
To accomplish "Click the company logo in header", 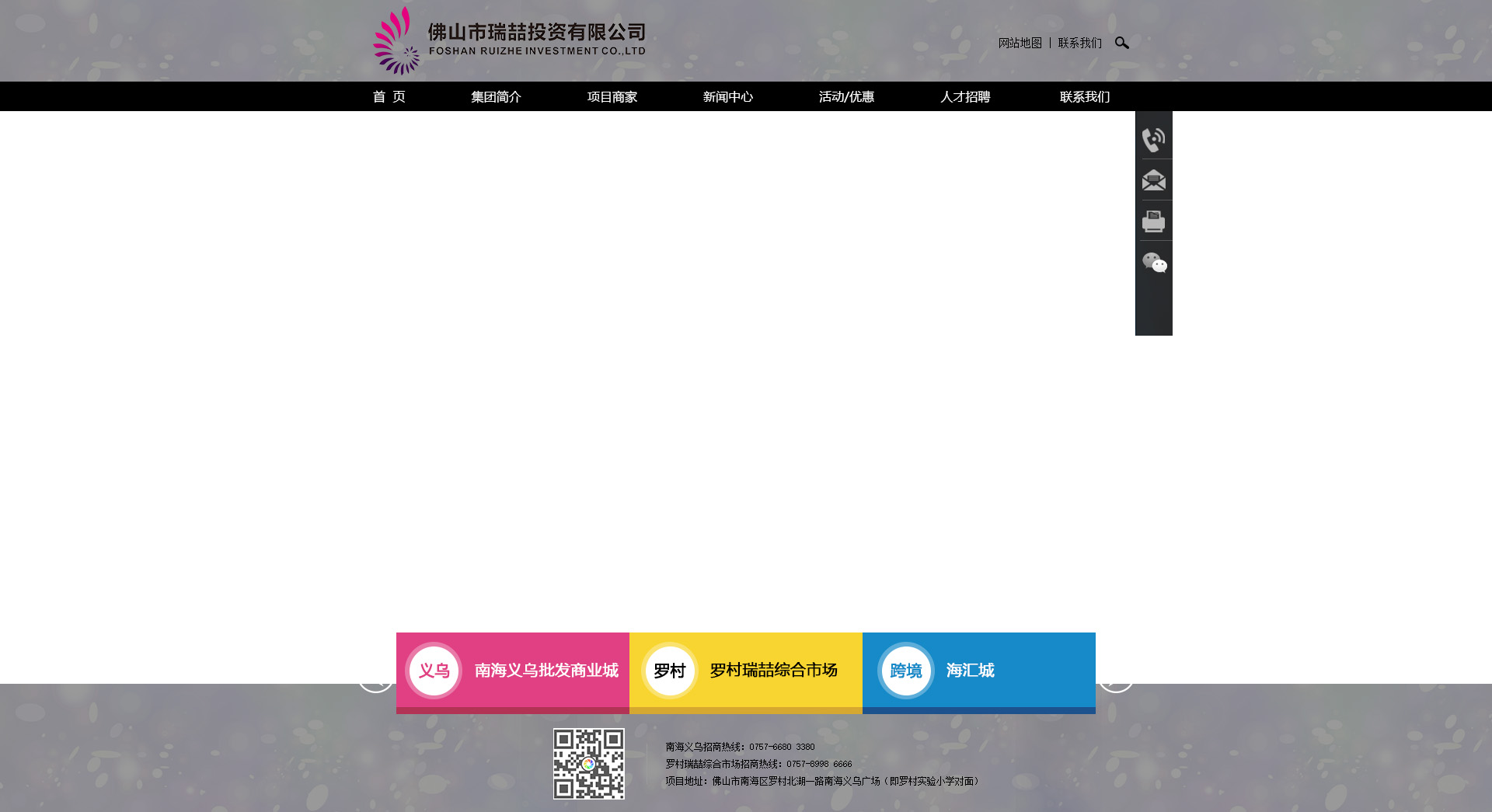I will (x=509, y=40).
